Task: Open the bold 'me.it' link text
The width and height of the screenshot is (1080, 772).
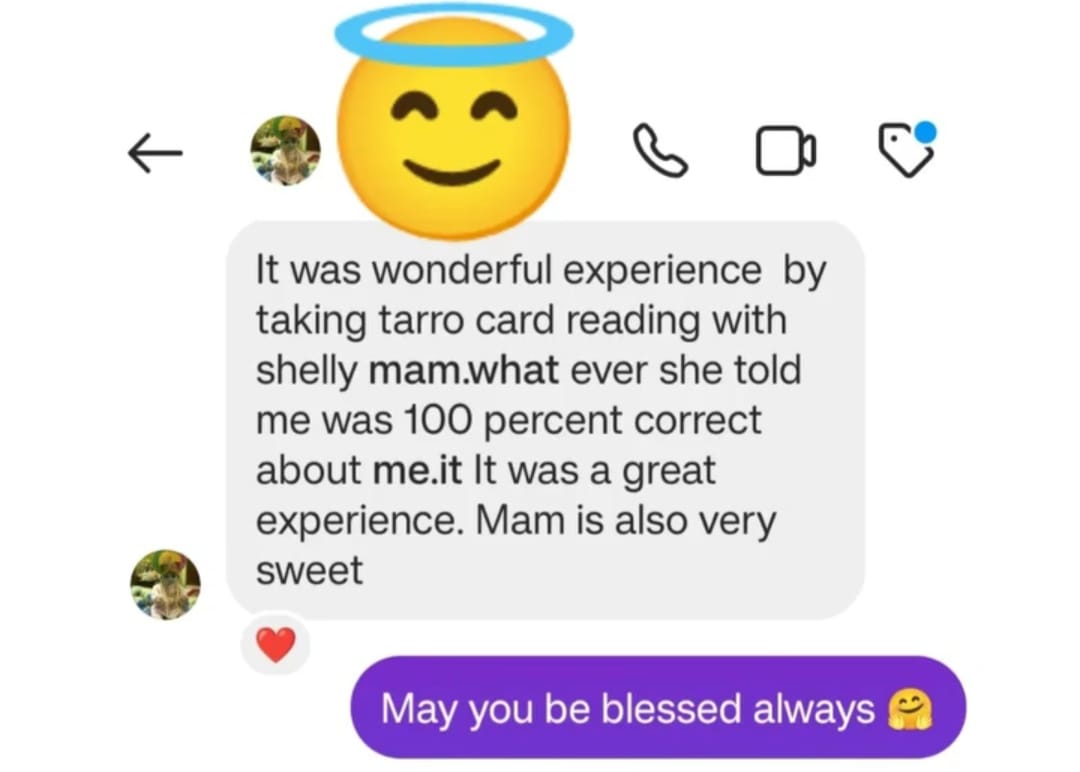Action: tap(417, 470)
